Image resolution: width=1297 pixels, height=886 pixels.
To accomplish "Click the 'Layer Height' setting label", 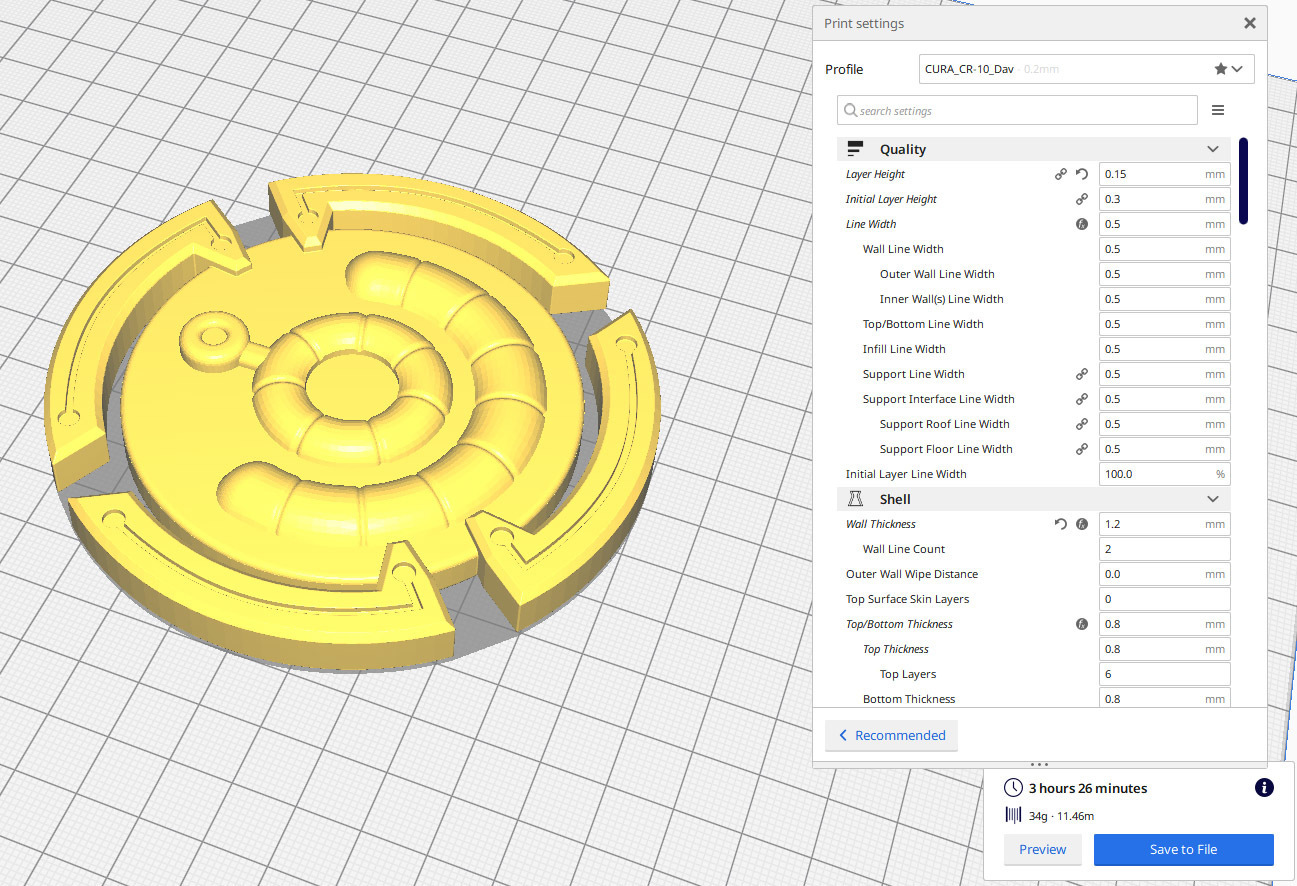I will 875,174.
